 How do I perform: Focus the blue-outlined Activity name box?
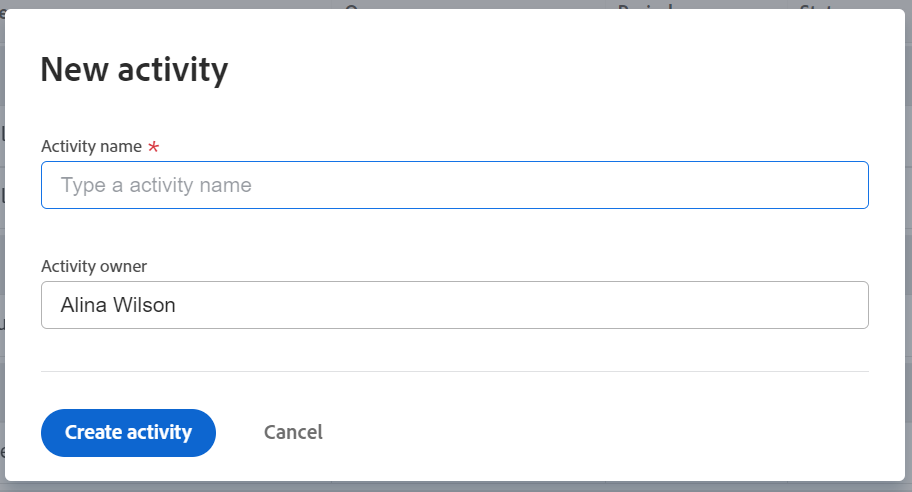(600, 185)
